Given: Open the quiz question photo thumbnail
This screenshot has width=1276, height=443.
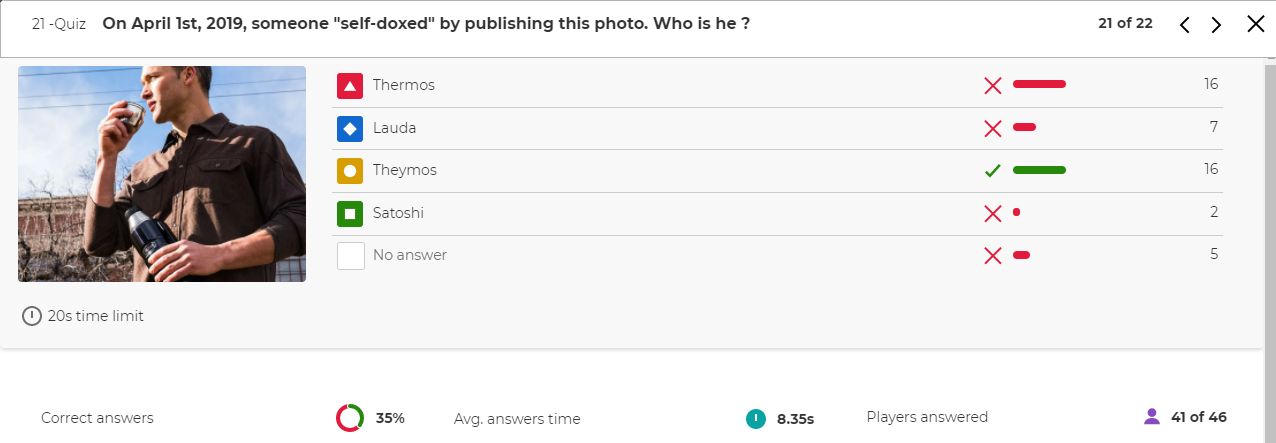Looking at the screenshot, I should (x=162, y=174).
